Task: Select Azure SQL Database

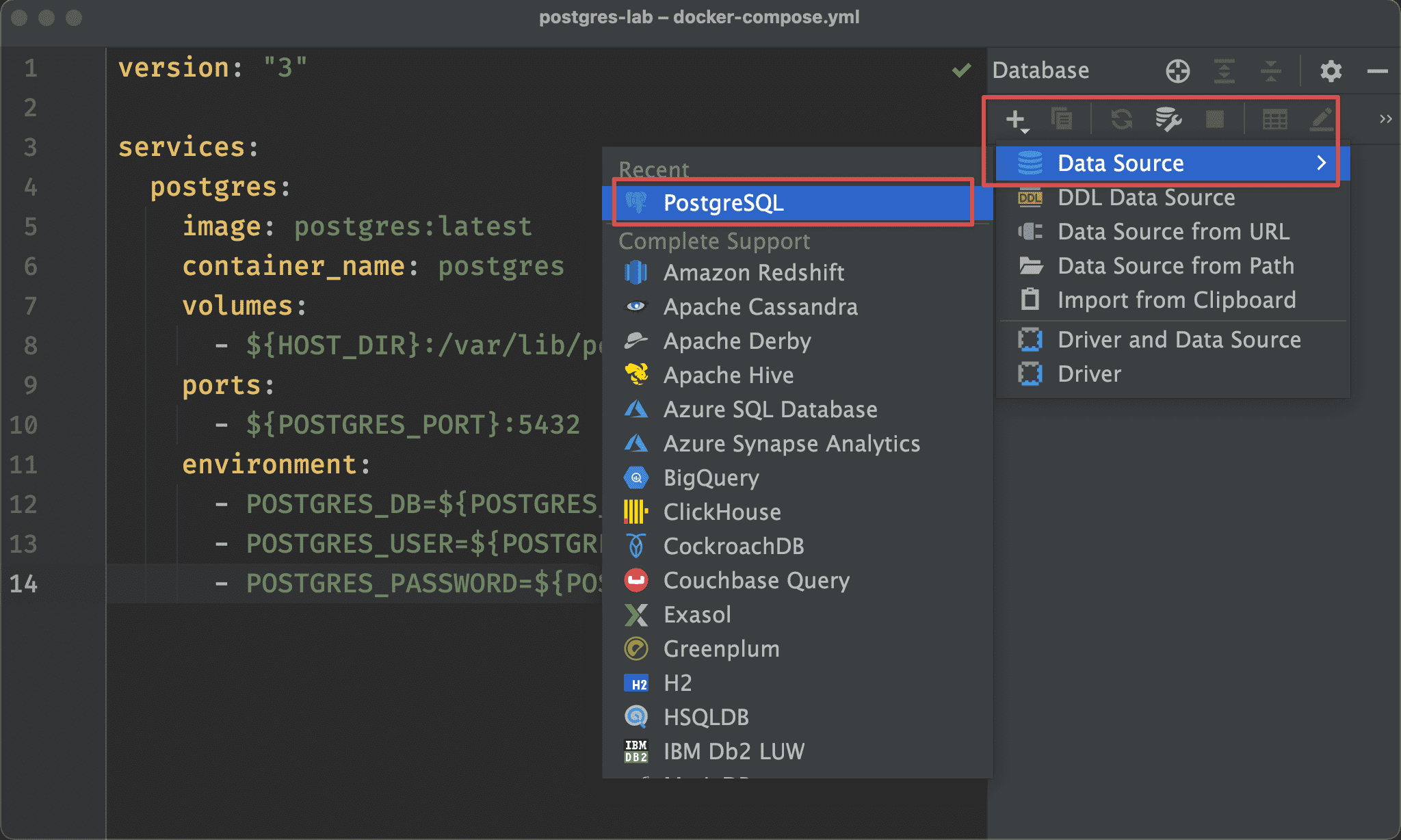Action: point(797,410)
